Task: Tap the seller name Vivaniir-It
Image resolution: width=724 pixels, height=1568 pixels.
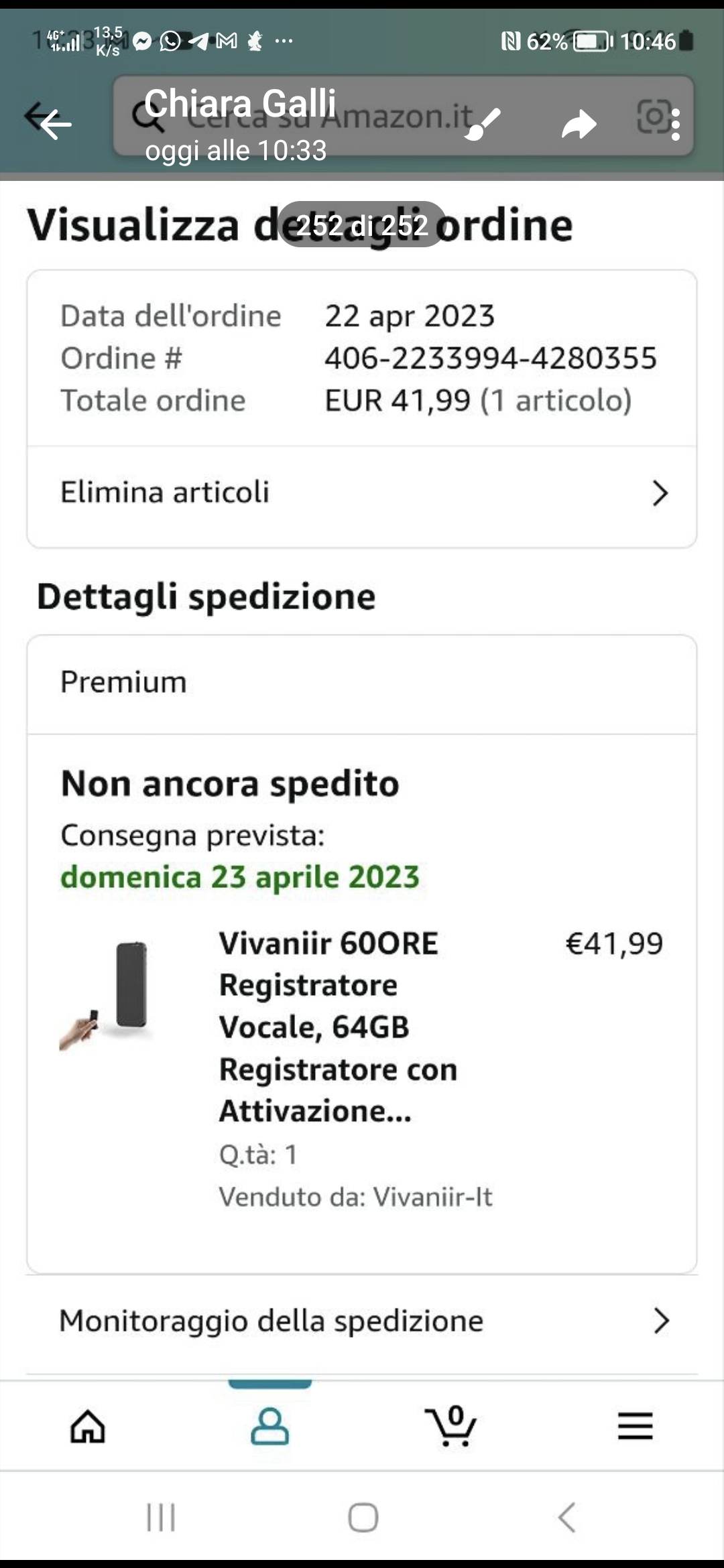Action: tap(432, 1197)
